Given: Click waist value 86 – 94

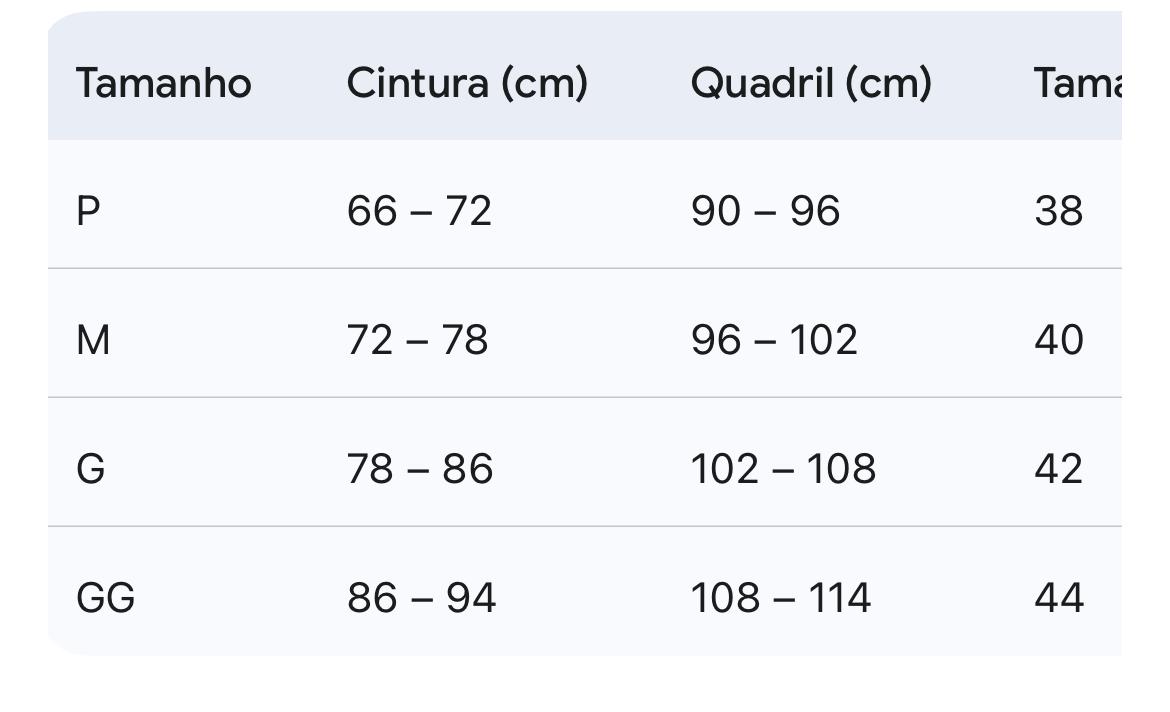Looking at the screenshot, I should [x=421, y=598].
